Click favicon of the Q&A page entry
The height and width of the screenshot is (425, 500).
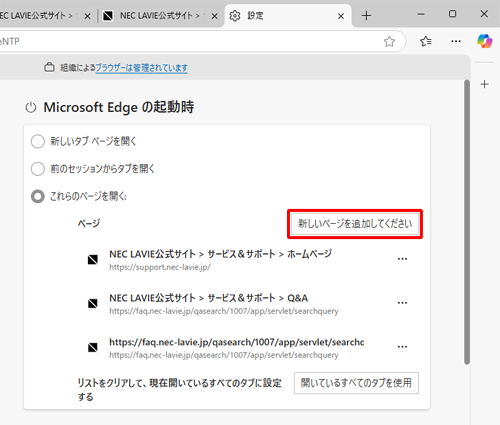pyautogui.click(x=93, y=304)
